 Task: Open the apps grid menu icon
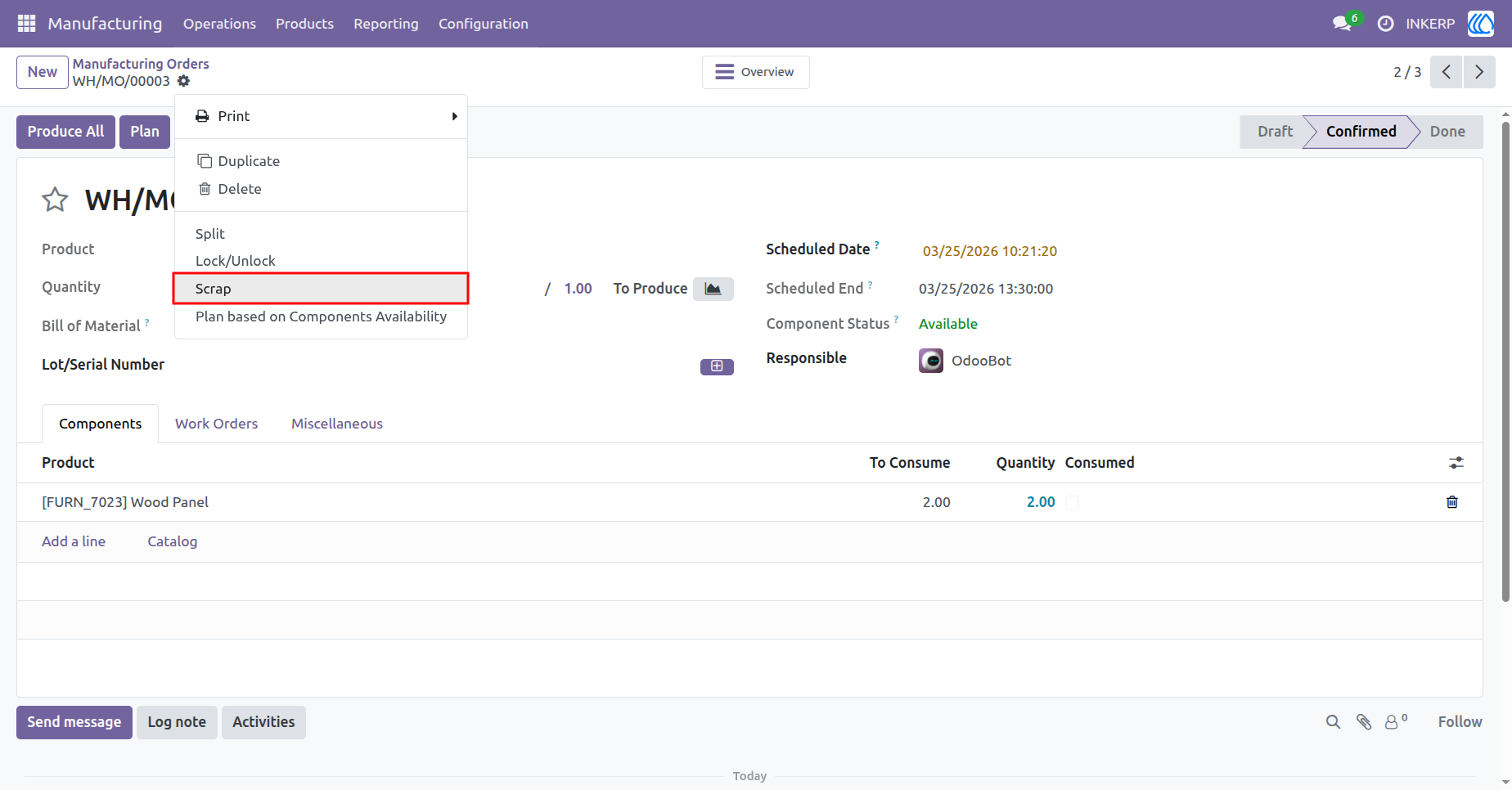click(26, 24)
